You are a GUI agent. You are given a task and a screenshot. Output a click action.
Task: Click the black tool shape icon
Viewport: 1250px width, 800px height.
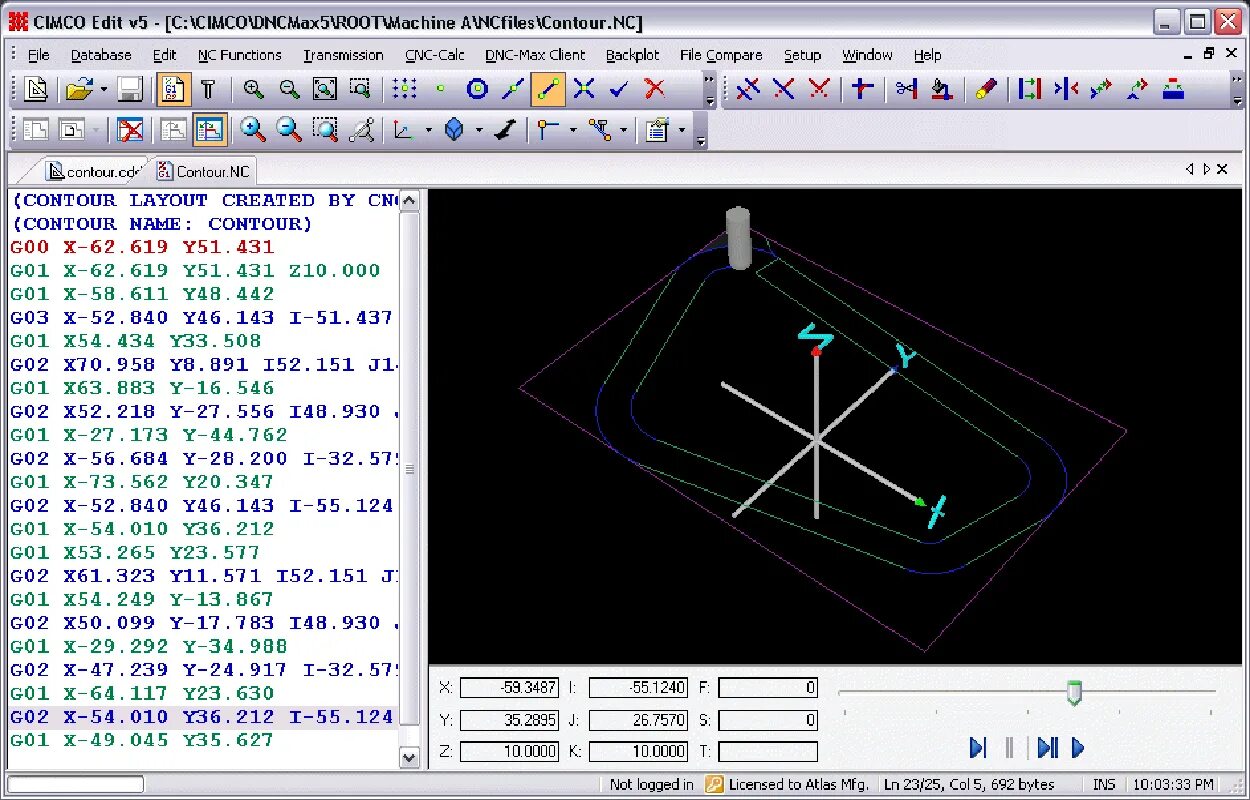coord(504,130)
